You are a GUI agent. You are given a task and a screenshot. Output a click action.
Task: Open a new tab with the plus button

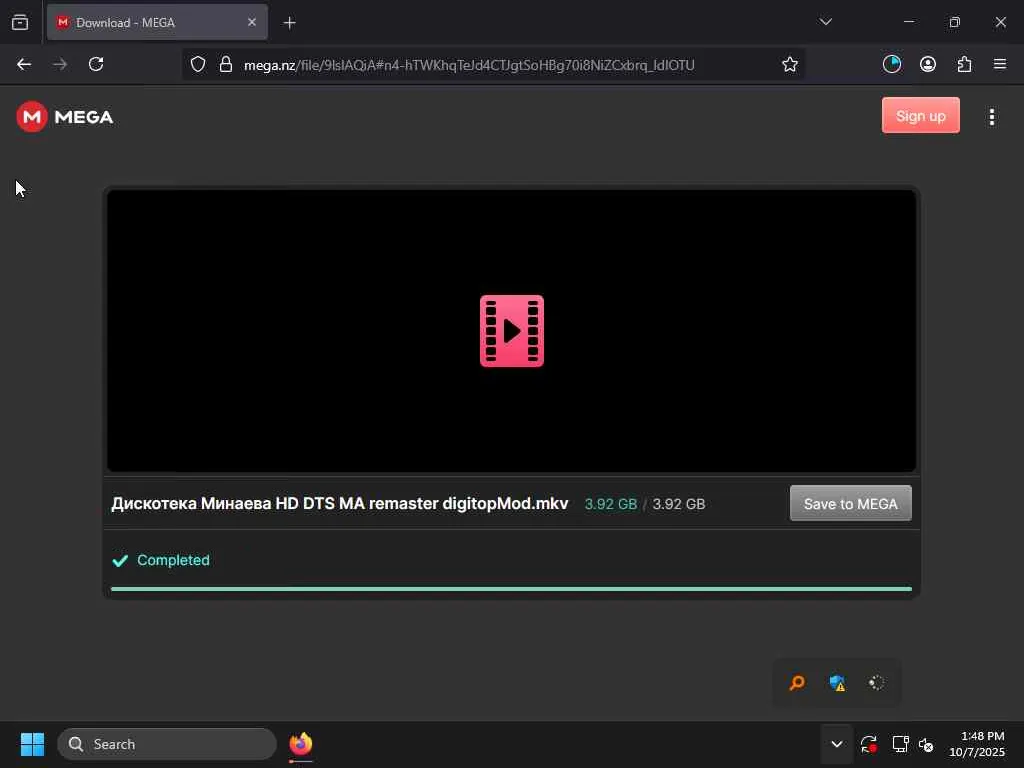[x=289, y=23]
